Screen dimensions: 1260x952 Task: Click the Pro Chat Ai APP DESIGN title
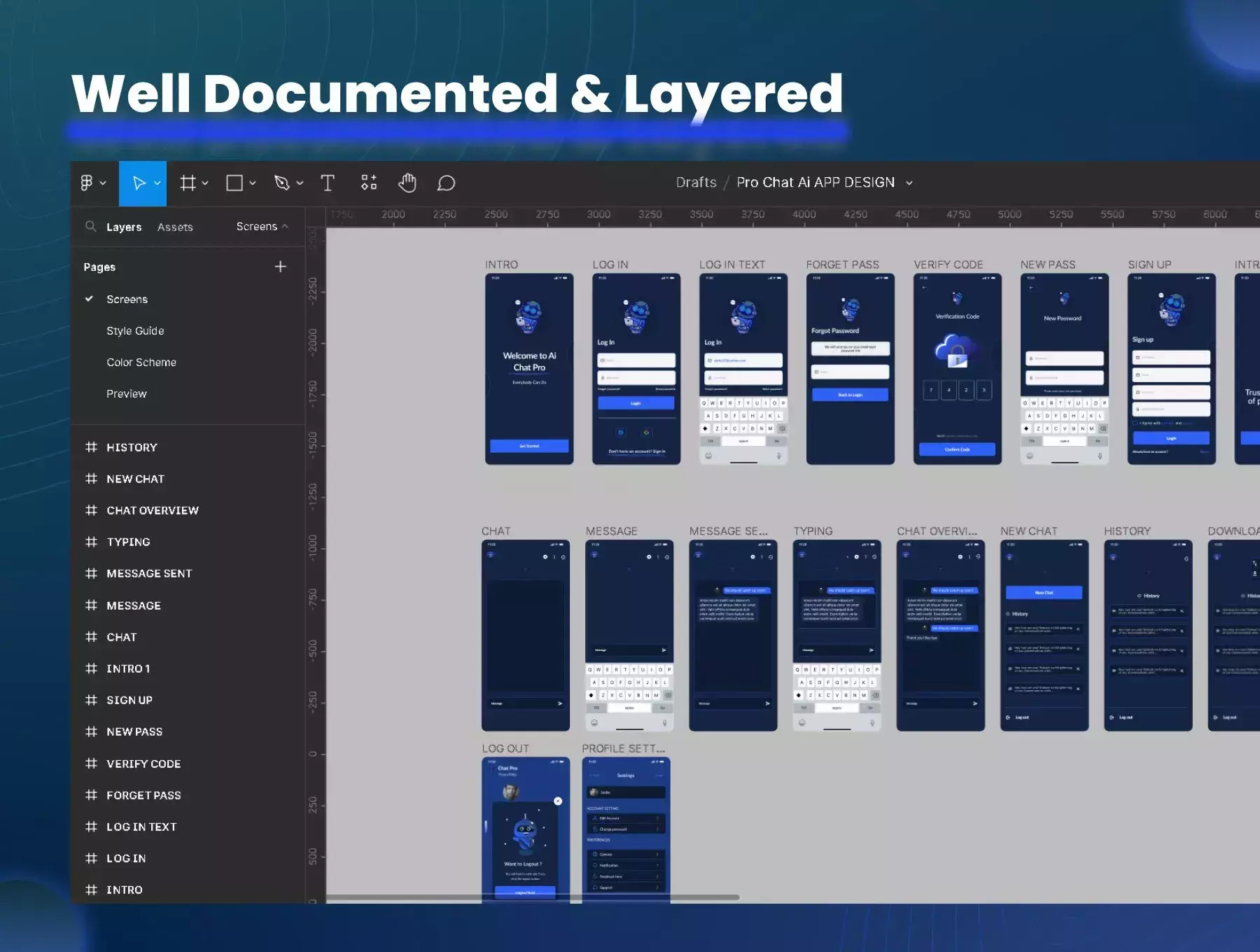coord(815,182)
